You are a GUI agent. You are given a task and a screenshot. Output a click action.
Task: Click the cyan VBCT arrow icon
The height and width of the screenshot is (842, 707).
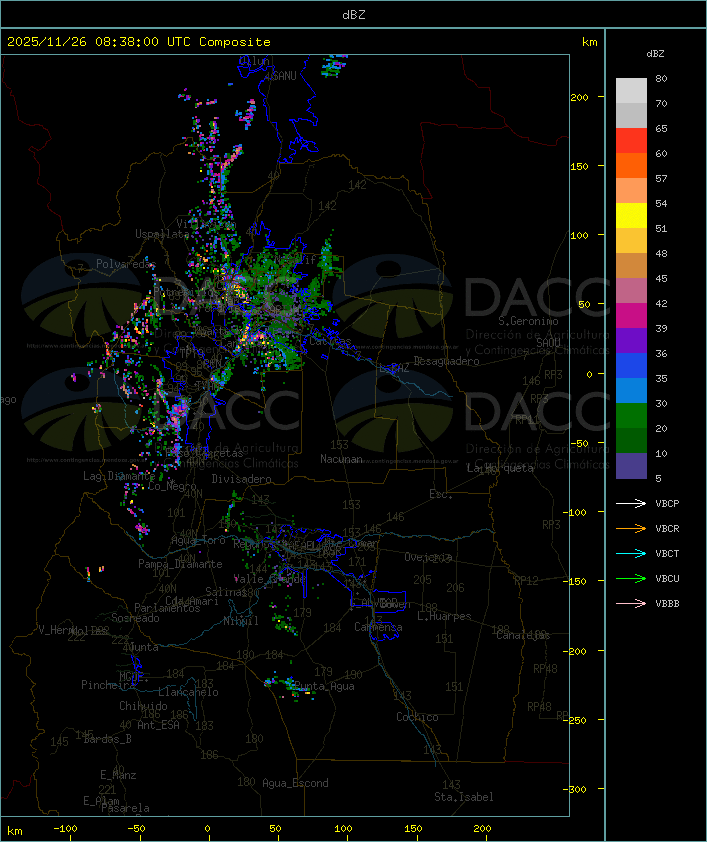pos(631,553)
